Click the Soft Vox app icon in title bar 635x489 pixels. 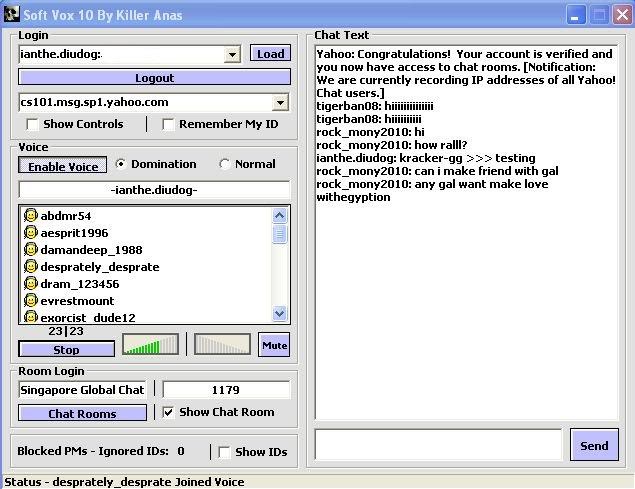[12, 14]
